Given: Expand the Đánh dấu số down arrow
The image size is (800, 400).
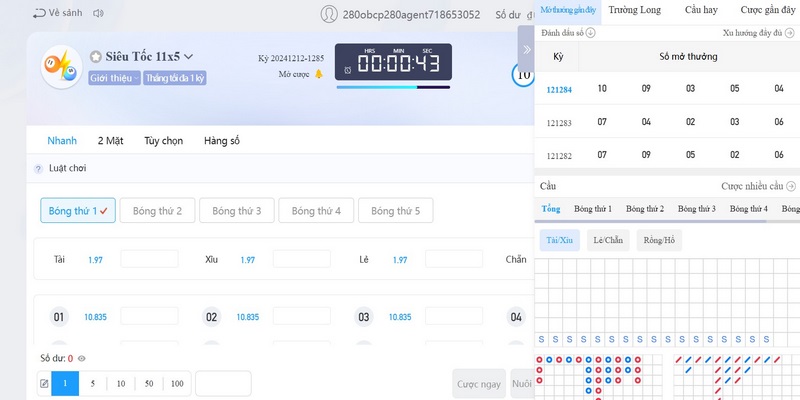Looking at the screenshot, I should click(x=590, y=33).
